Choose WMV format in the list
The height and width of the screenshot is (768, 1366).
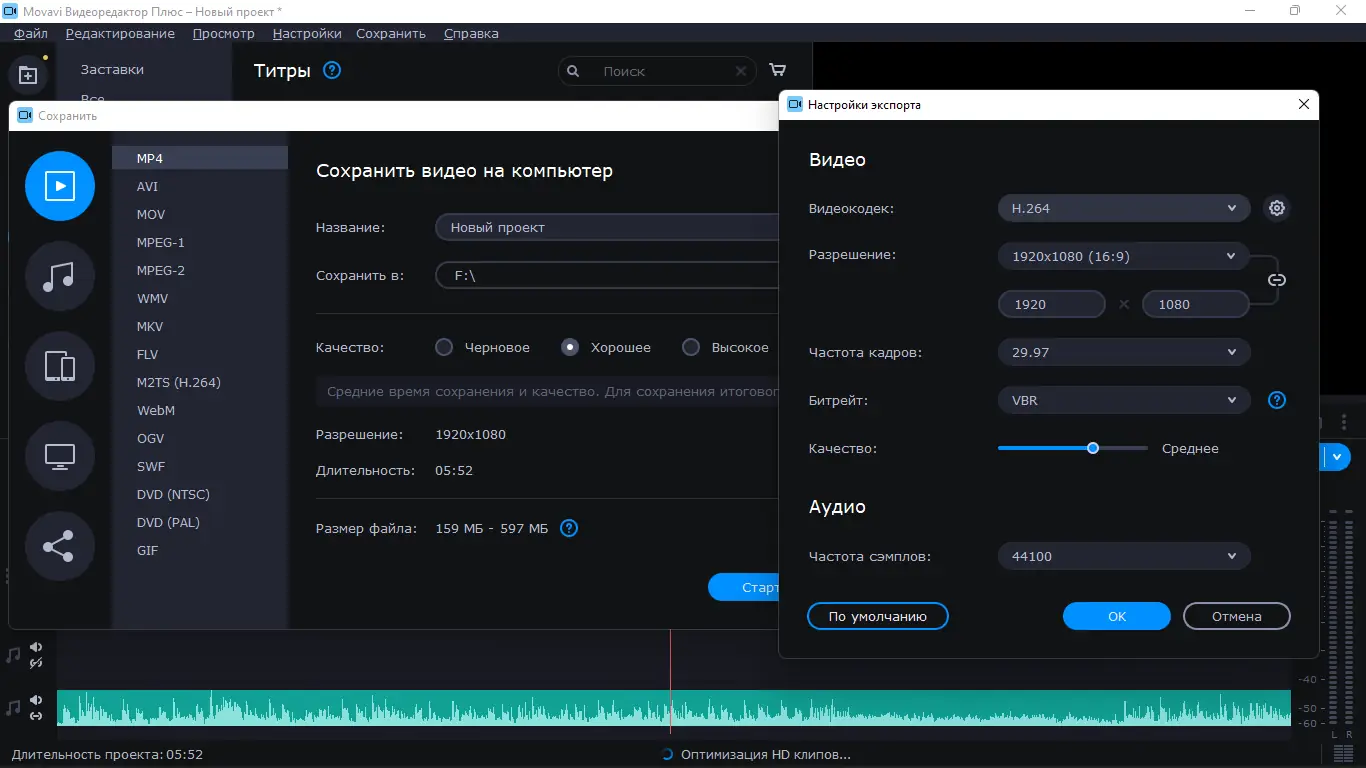pyautogui.click(x=200, y=298)
